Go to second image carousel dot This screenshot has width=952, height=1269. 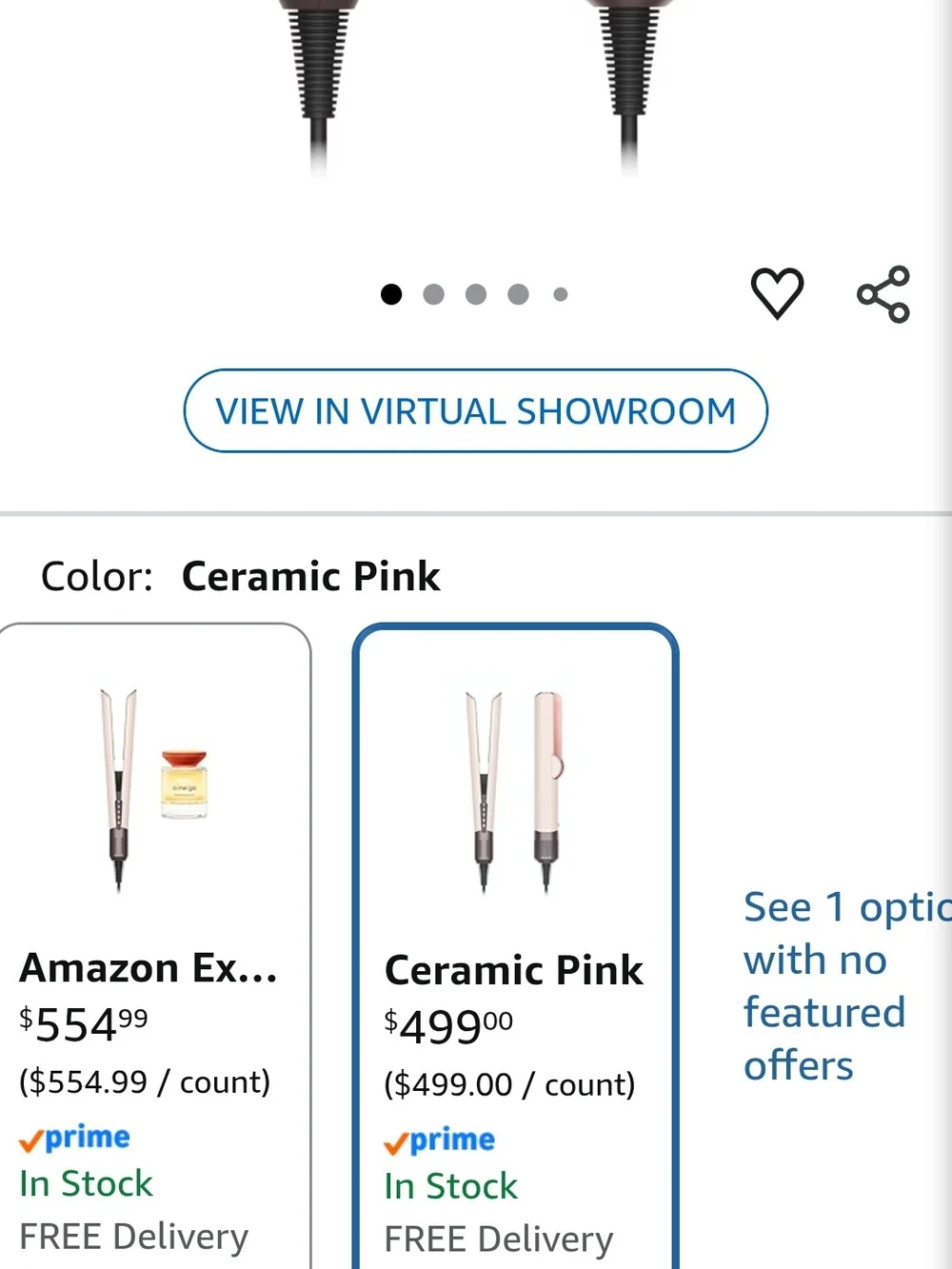(x=433, y=294)
